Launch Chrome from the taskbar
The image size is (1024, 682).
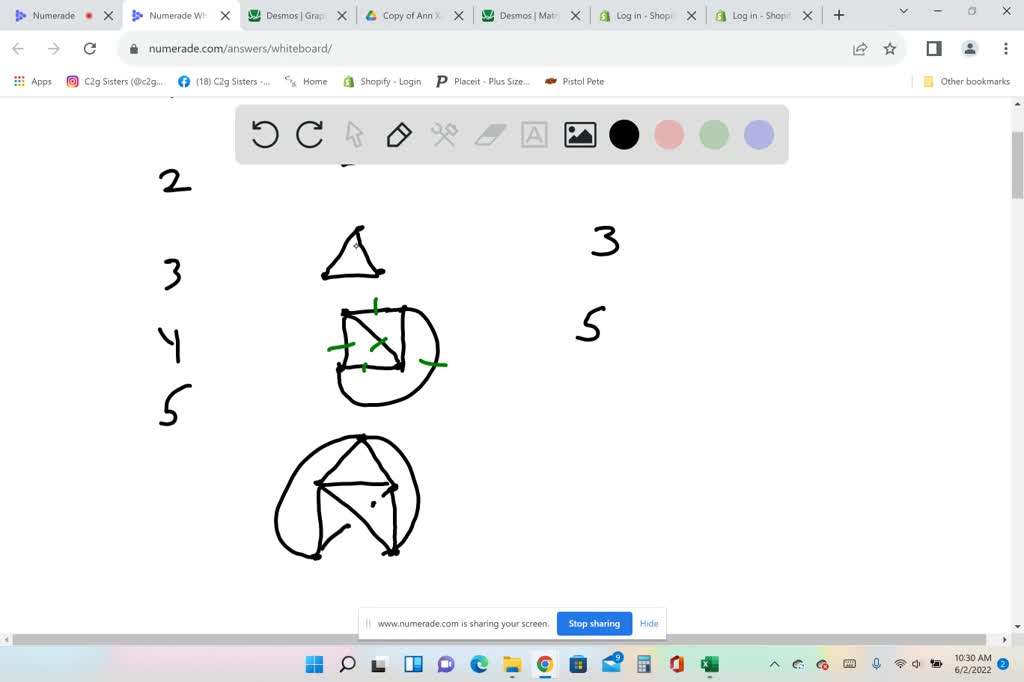(x=545, y=663)
